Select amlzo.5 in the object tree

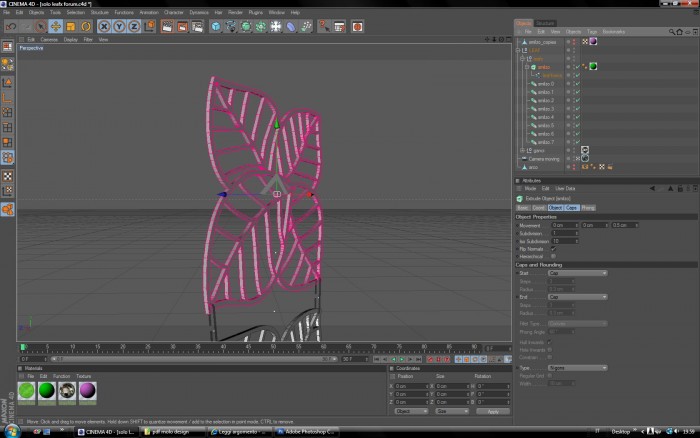coord(546,125)
